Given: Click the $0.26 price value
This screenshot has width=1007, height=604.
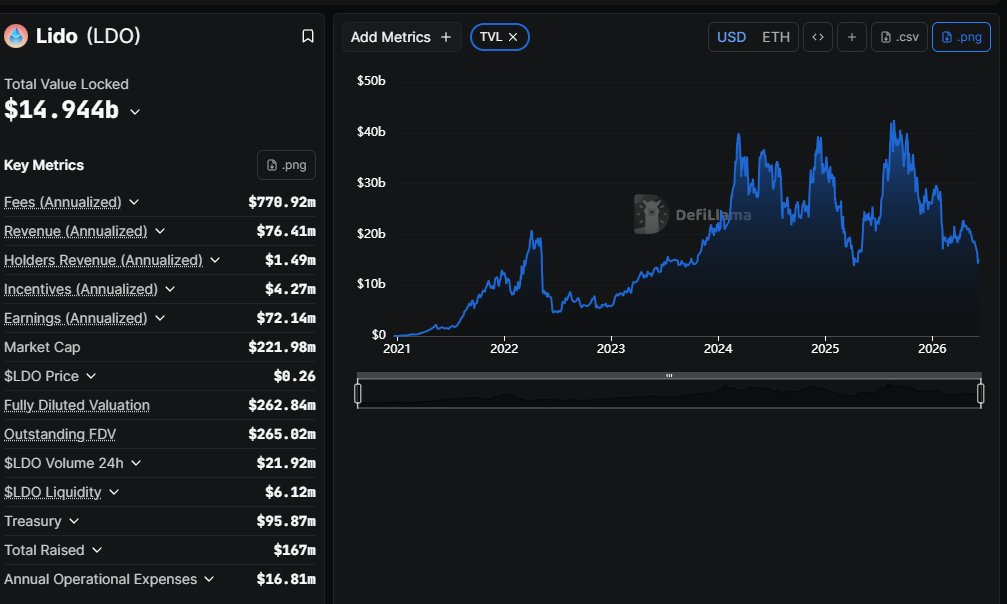Looking at the screenshot, I should [x=294, y=376].
